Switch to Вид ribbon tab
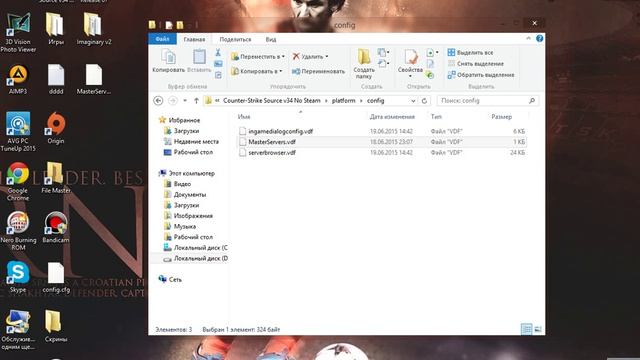This screenshot has width=640, height=360. pyautogui.click(x=271, y=39)
